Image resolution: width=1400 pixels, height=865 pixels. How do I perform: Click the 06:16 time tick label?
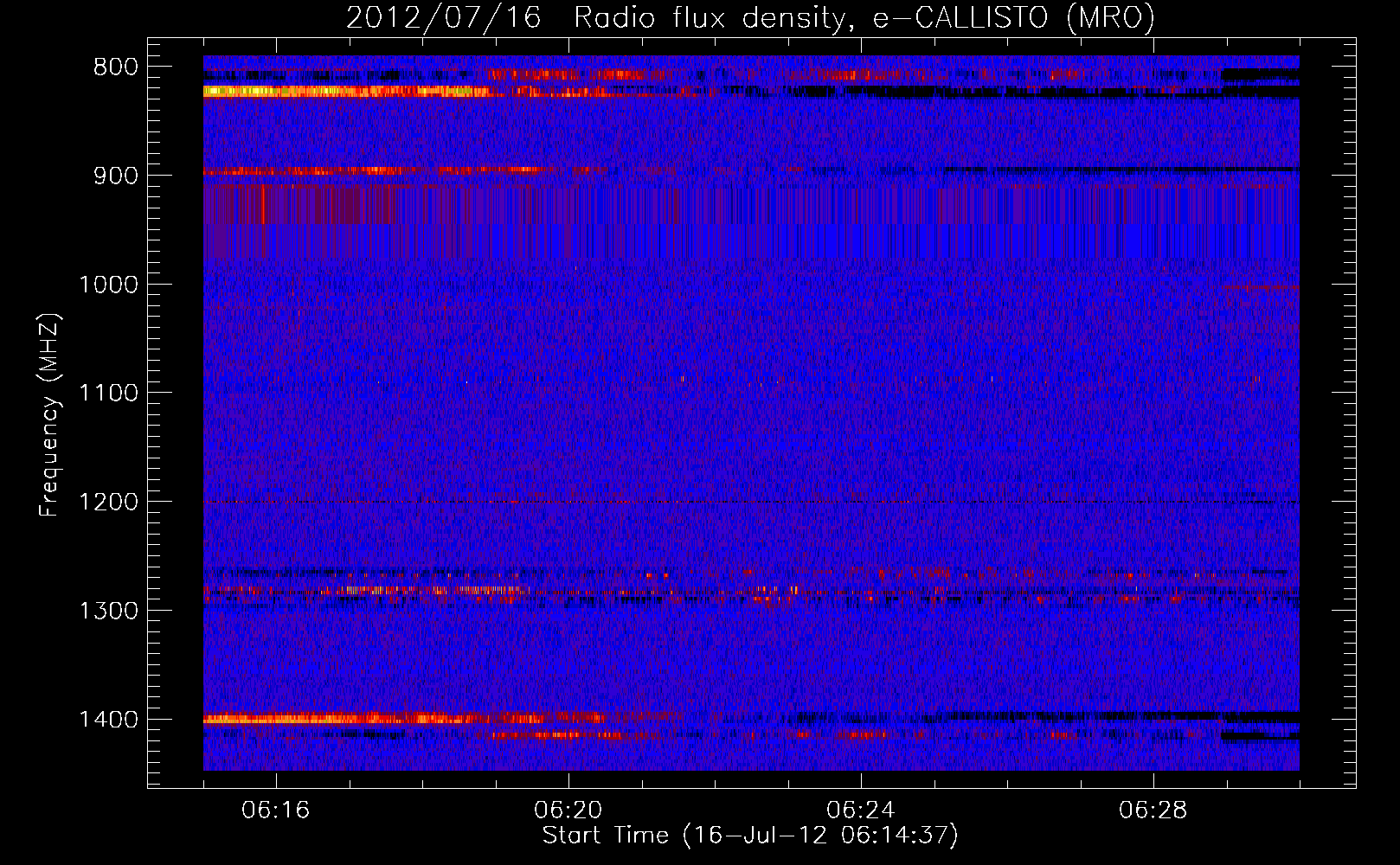click(x=276, y=811)
